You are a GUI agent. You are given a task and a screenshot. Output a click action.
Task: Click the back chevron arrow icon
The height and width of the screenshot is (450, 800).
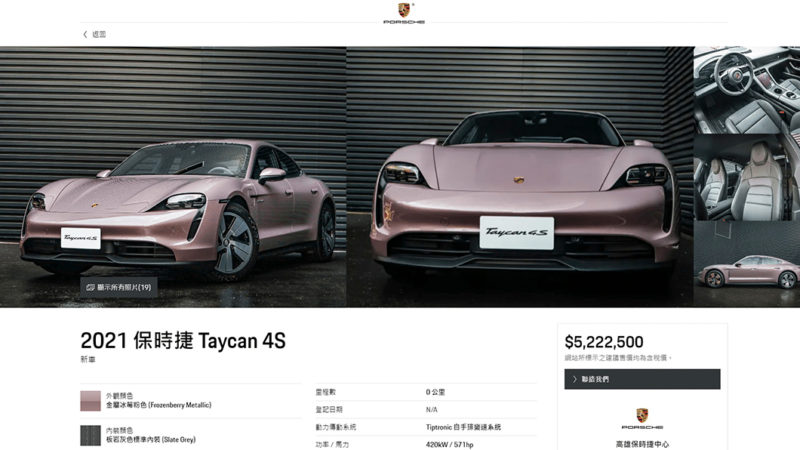85,34
